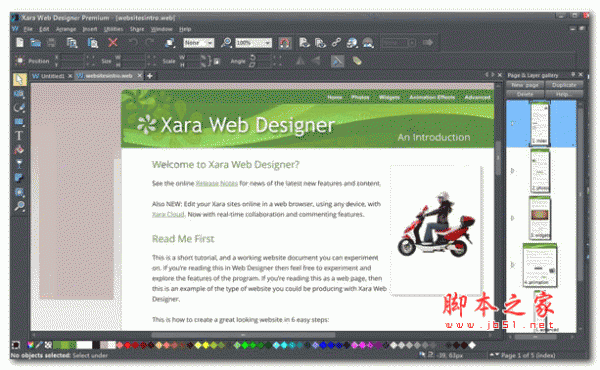The height and width of the screenshot is (370, 600).
Task: Click the magnifier icon beside the 100% box
Action: 226,42
